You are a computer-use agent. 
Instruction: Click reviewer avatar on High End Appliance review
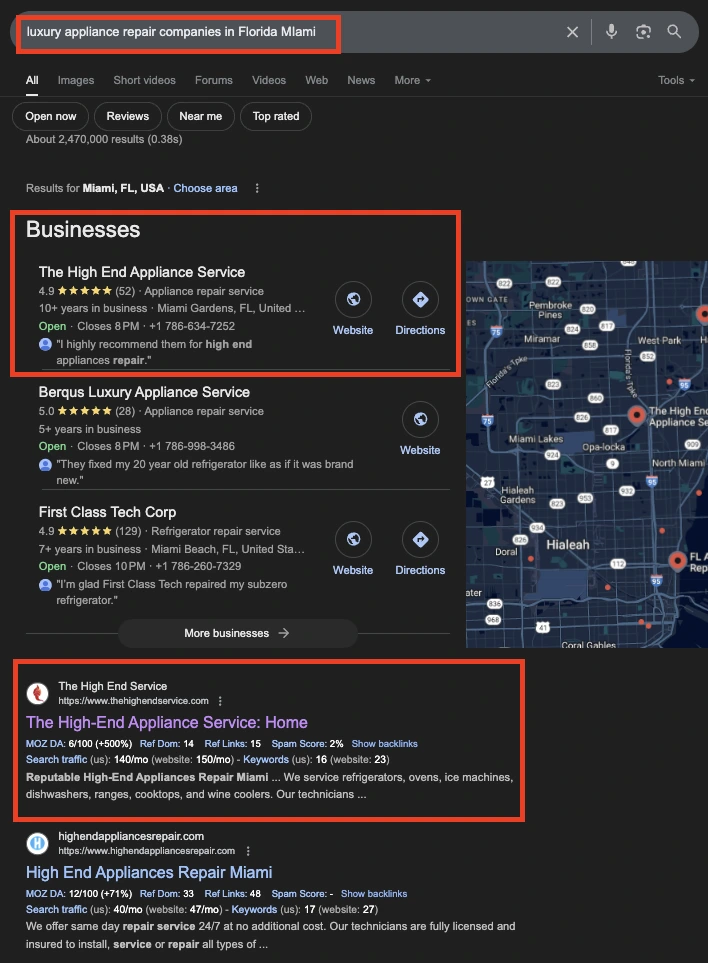click(x=45, y=344)
